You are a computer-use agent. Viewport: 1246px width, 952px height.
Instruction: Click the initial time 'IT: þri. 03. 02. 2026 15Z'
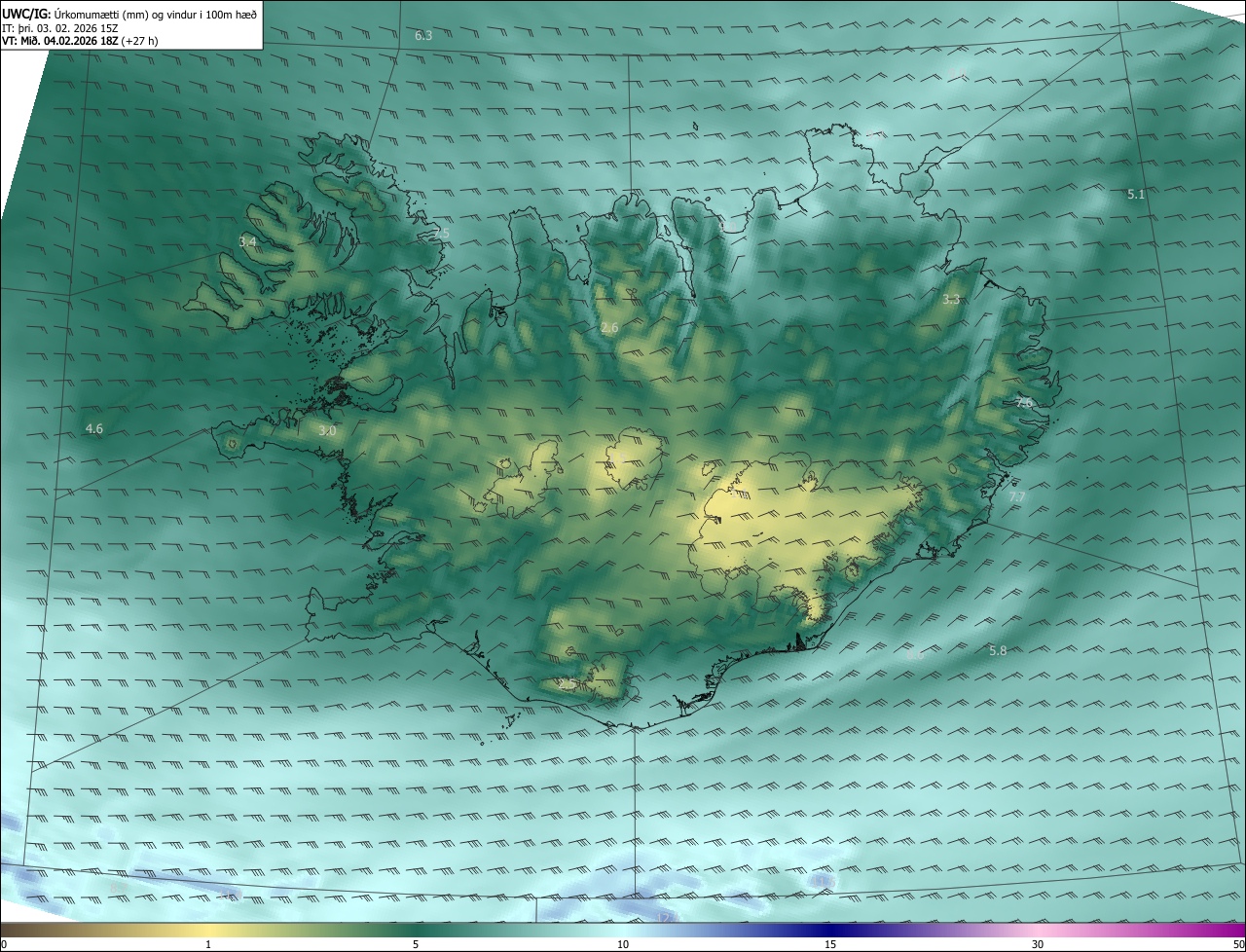[x=60, y=28]
